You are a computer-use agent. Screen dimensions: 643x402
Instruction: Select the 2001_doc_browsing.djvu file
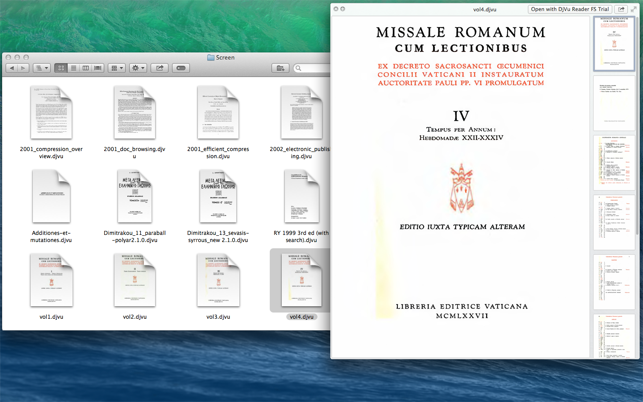(x=134, y=112)
